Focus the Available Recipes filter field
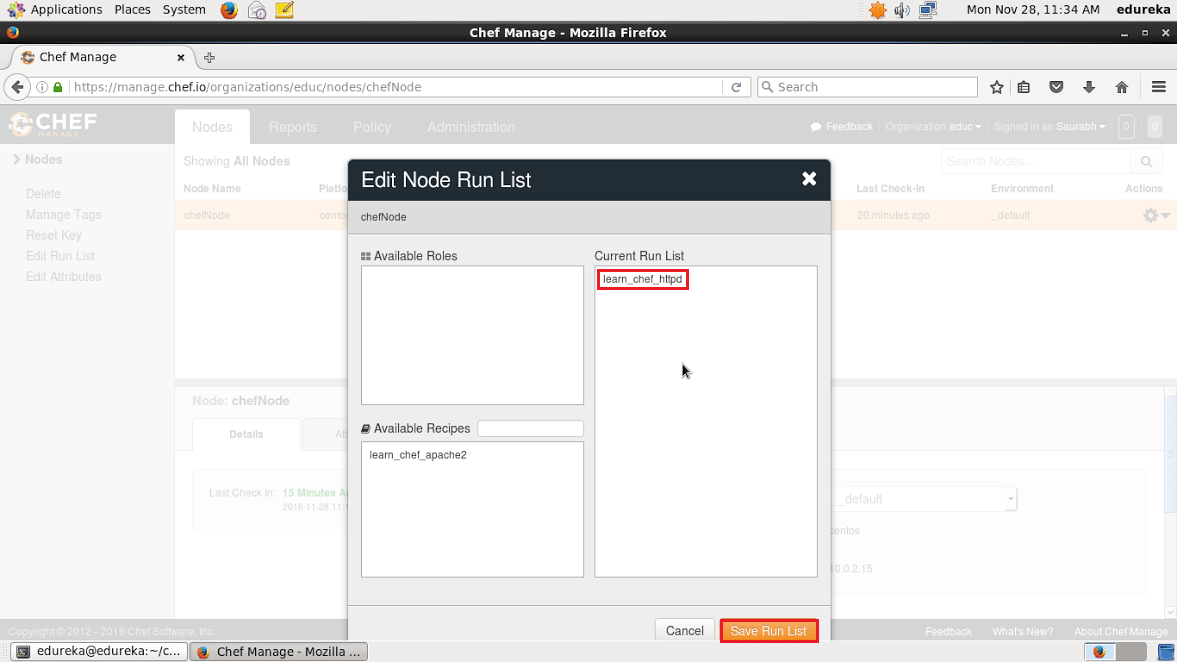The height and width of the screenshot is (662, 1177). click(x=530, y=429)
